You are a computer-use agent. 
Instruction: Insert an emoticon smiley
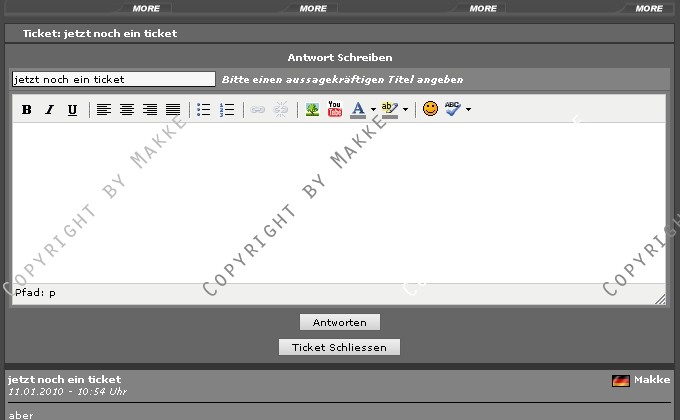(430, 110)
